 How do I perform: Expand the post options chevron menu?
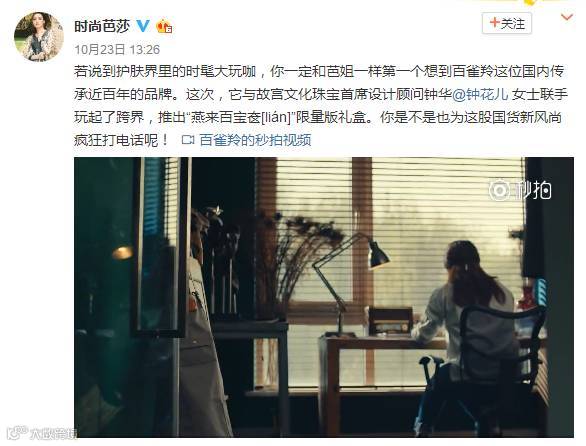coord(567,17)
